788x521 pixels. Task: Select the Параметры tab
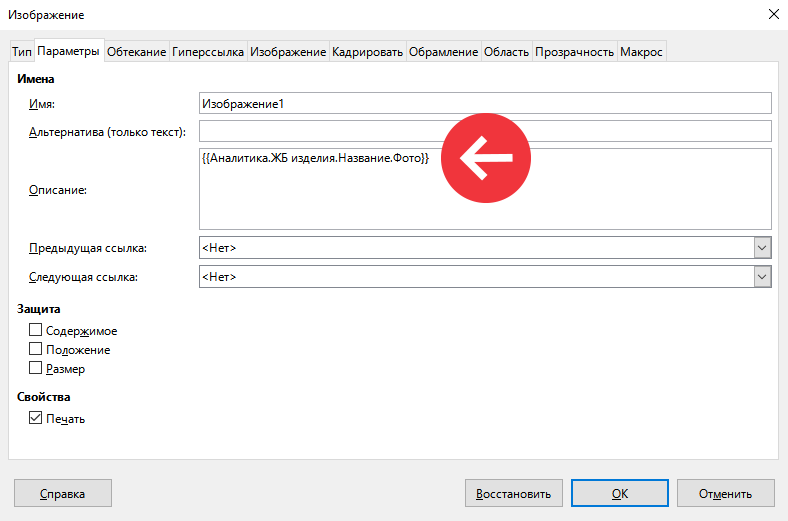pos(69,51)
